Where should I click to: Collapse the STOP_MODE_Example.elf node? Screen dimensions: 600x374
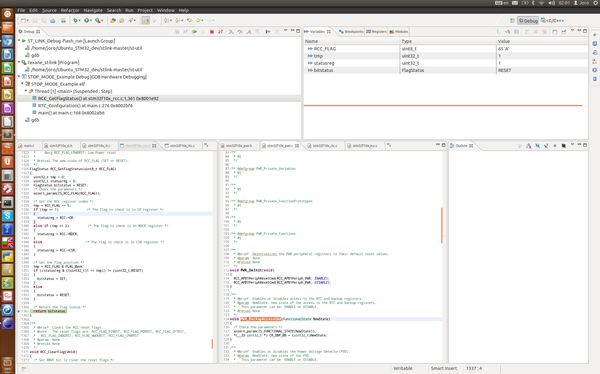(x=23, y=84)
